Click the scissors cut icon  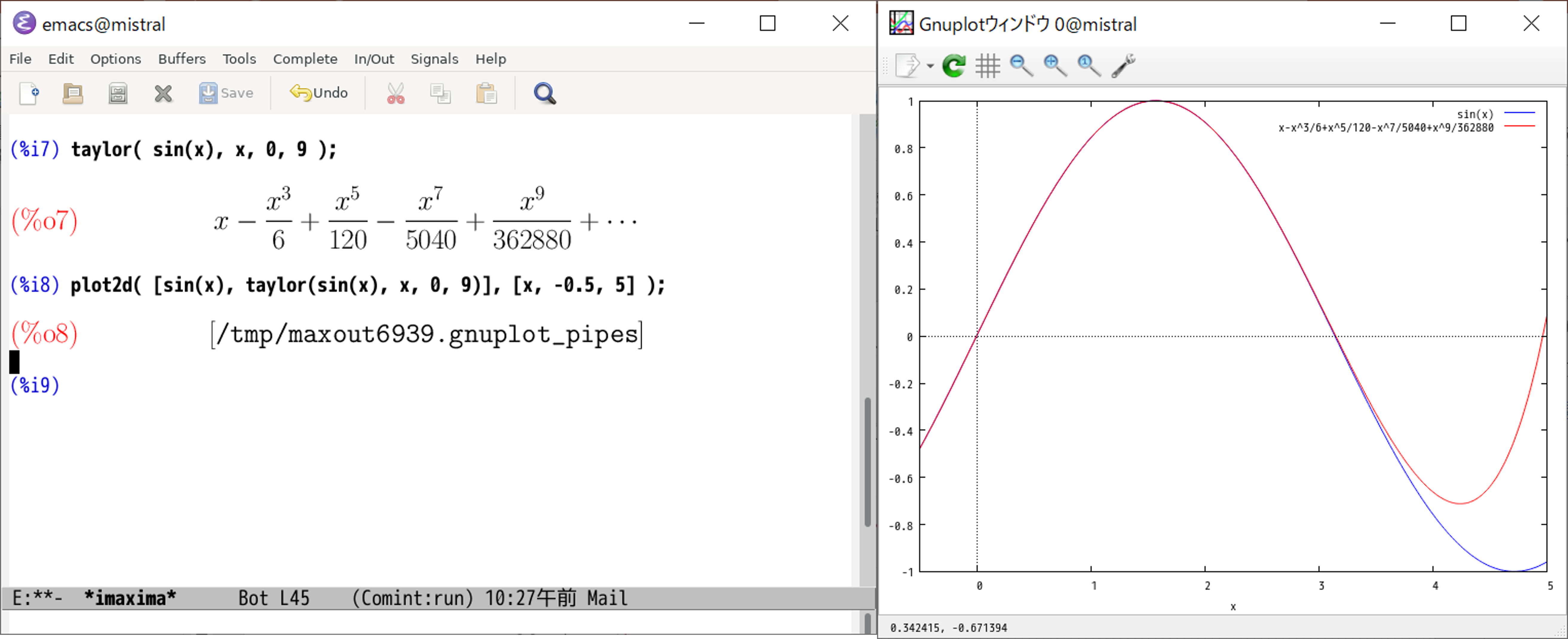click(396, 93)
